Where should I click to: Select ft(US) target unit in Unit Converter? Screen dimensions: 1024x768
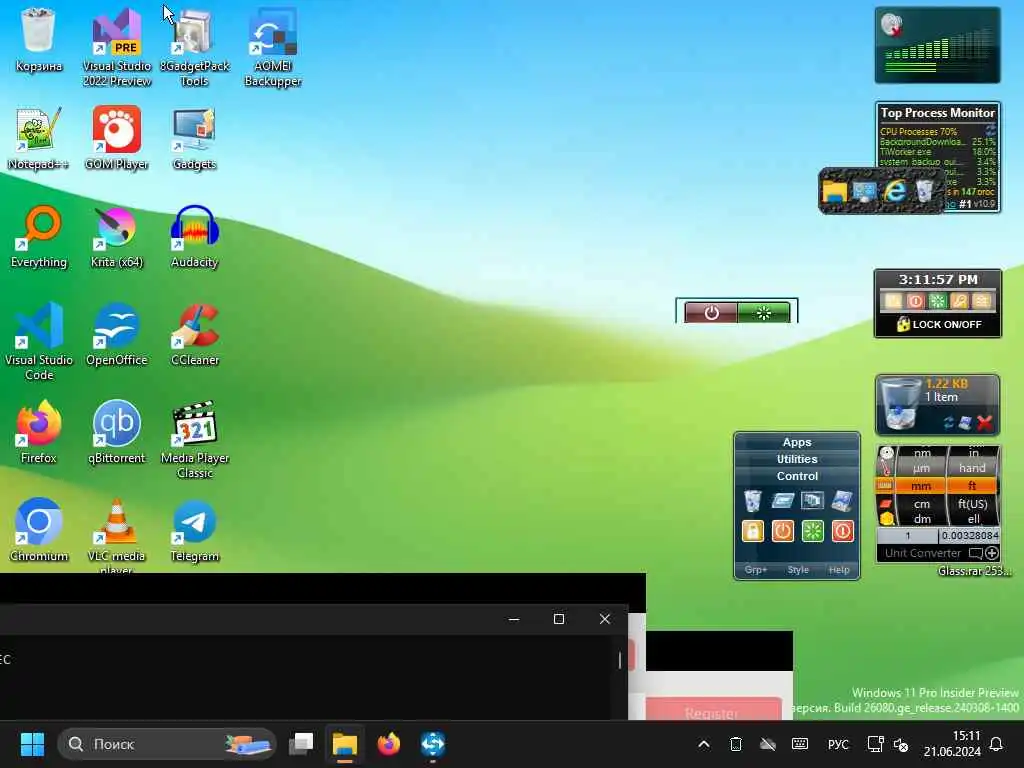[972, 504]
